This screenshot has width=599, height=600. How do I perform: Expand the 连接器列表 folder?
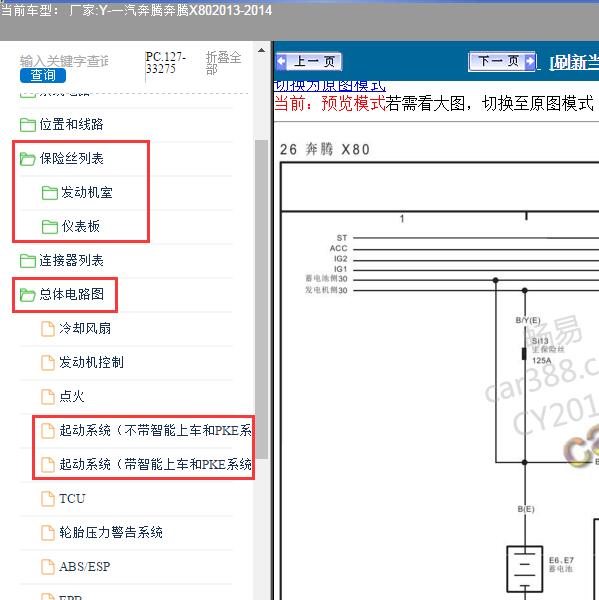[x=71, y=261]
